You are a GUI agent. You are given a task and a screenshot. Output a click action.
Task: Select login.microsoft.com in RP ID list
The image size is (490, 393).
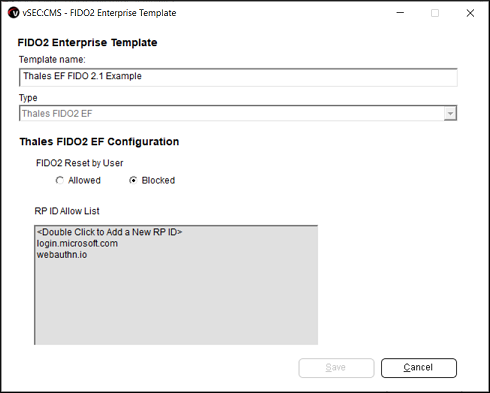(x=77, y=243)
